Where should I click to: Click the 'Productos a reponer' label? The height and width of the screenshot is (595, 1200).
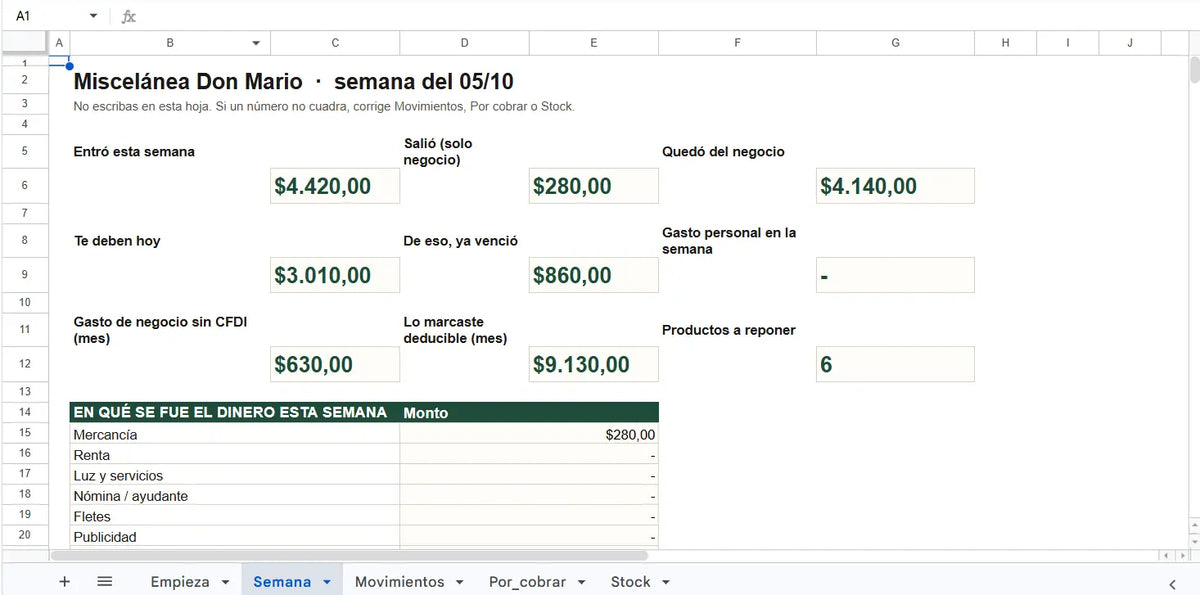(x=729, y=330)
